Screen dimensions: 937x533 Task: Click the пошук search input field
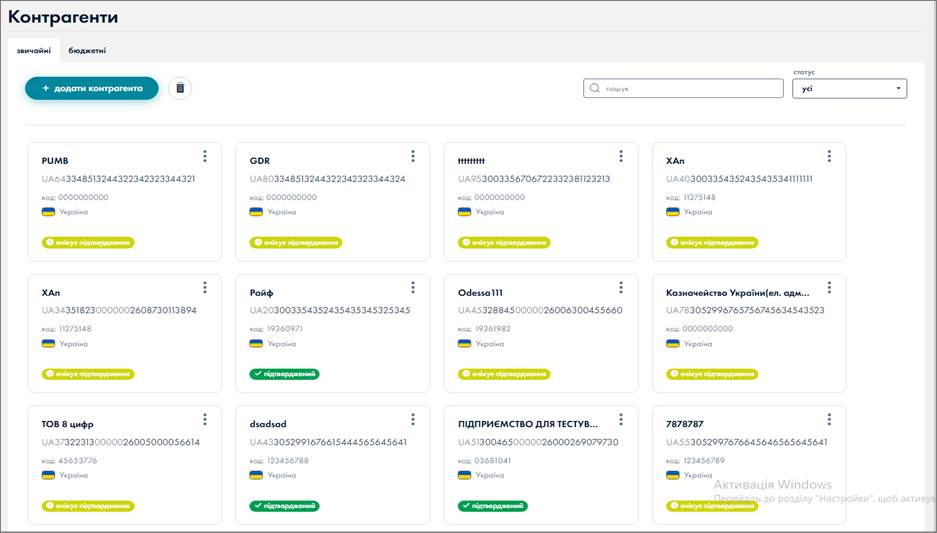click(x=683, y=88)
